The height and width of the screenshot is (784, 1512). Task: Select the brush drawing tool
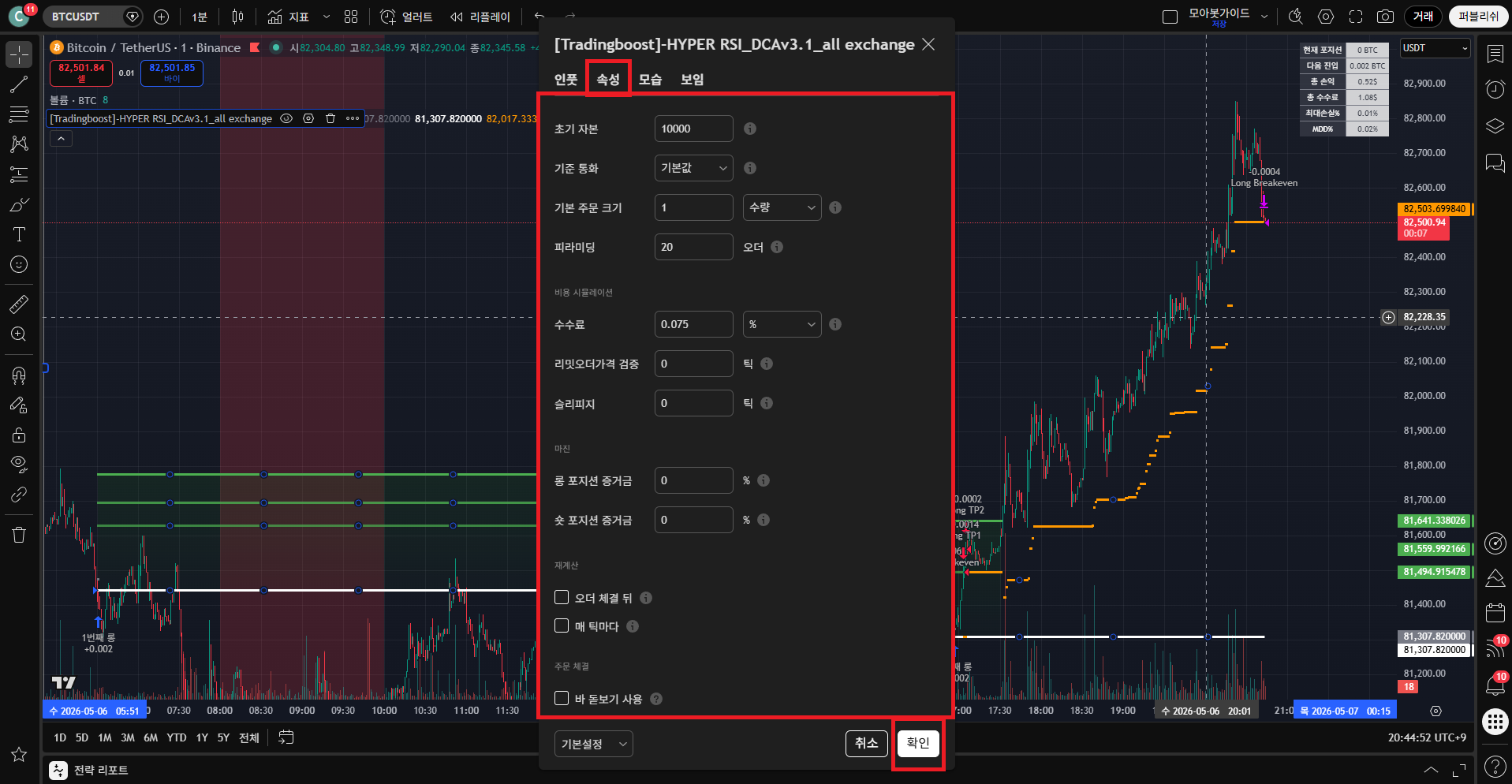(x=19, y=205)
